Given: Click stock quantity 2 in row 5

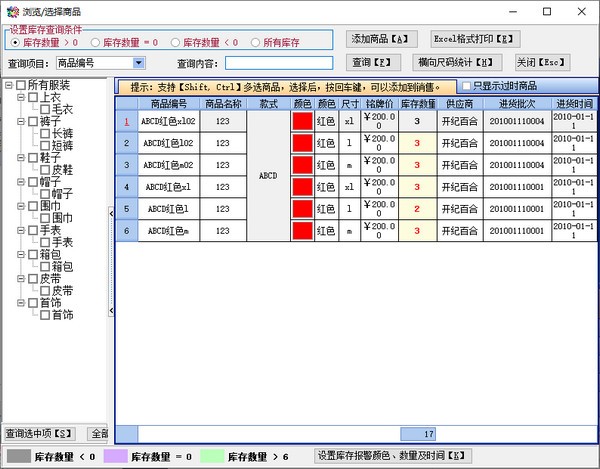Looking at the screenshot, I should (417, 209).
